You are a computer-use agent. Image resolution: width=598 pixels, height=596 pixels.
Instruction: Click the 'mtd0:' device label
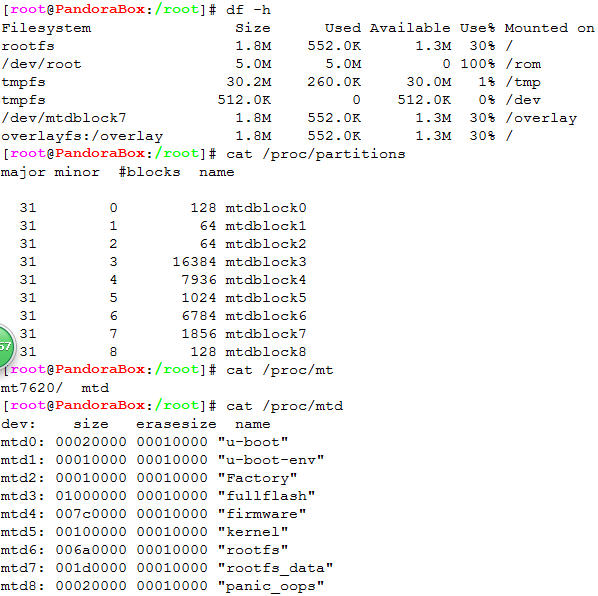pyautogui.click(x=23, y=442)
